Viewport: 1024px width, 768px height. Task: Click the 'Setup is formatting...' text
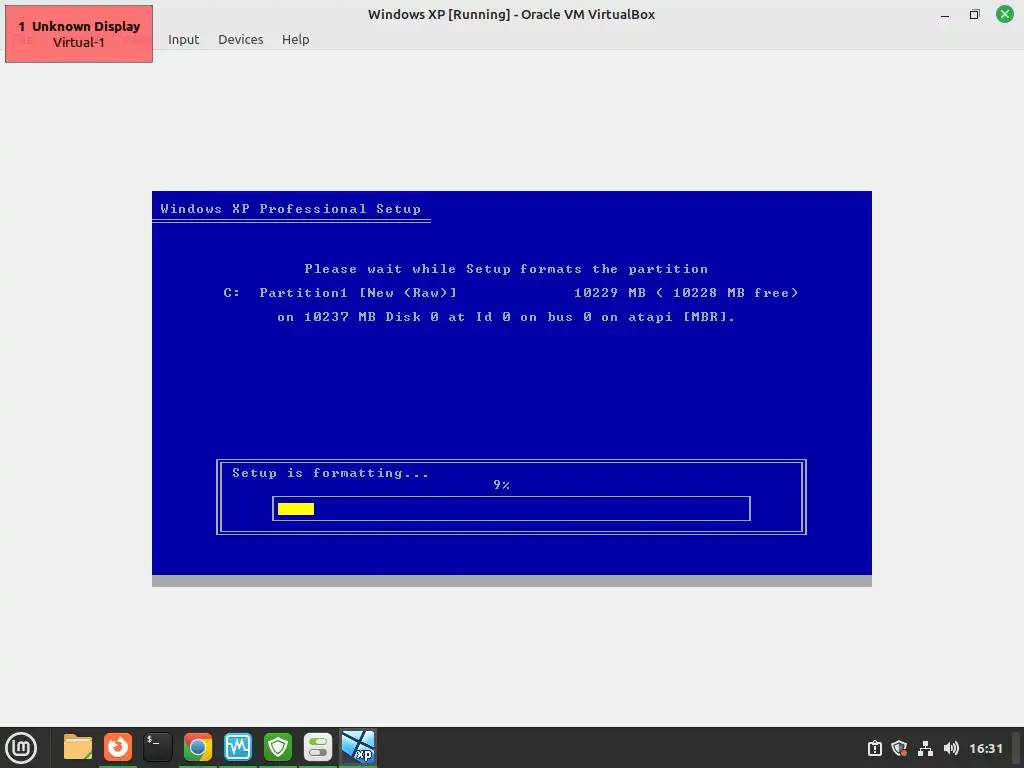pyautogui.click(x=330, y=473)
